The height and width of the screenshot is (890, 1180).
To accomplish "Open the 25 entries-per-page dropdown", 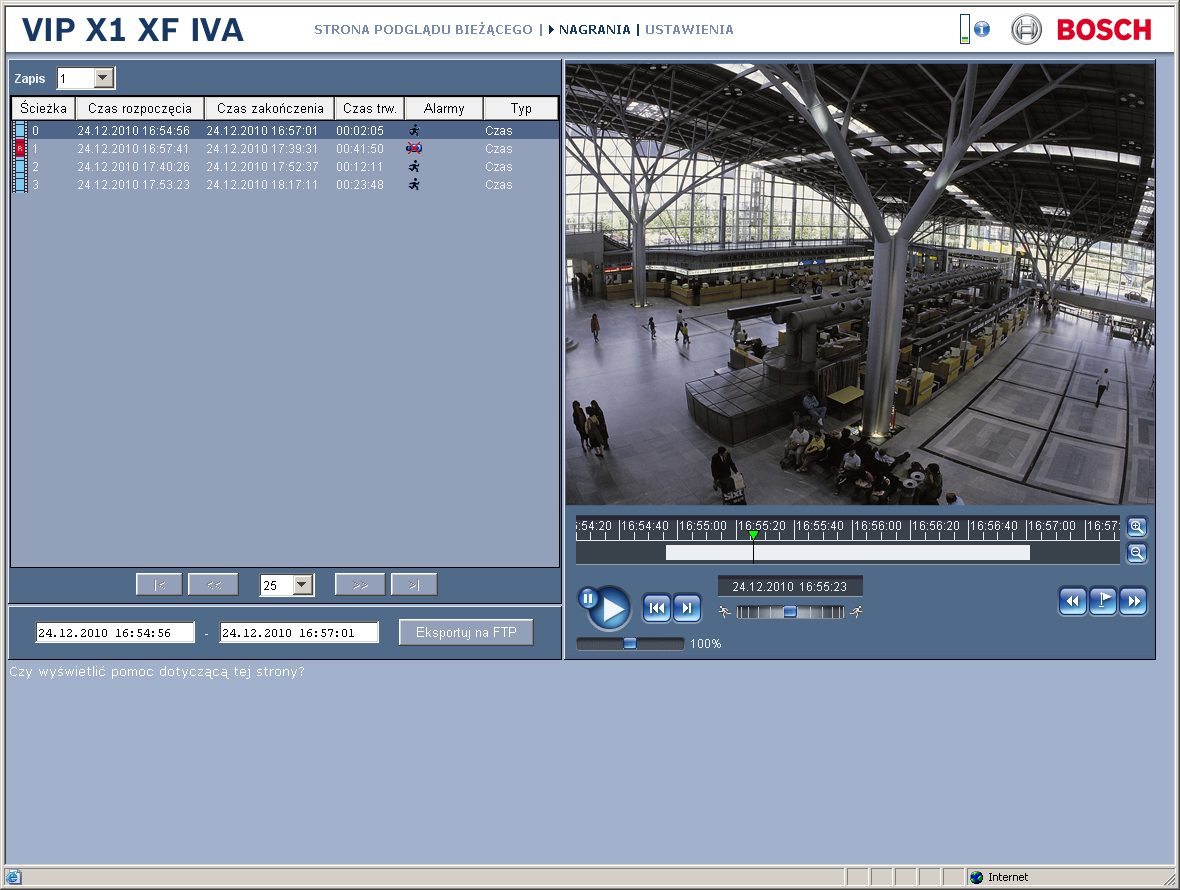I will tap(303, 585).
